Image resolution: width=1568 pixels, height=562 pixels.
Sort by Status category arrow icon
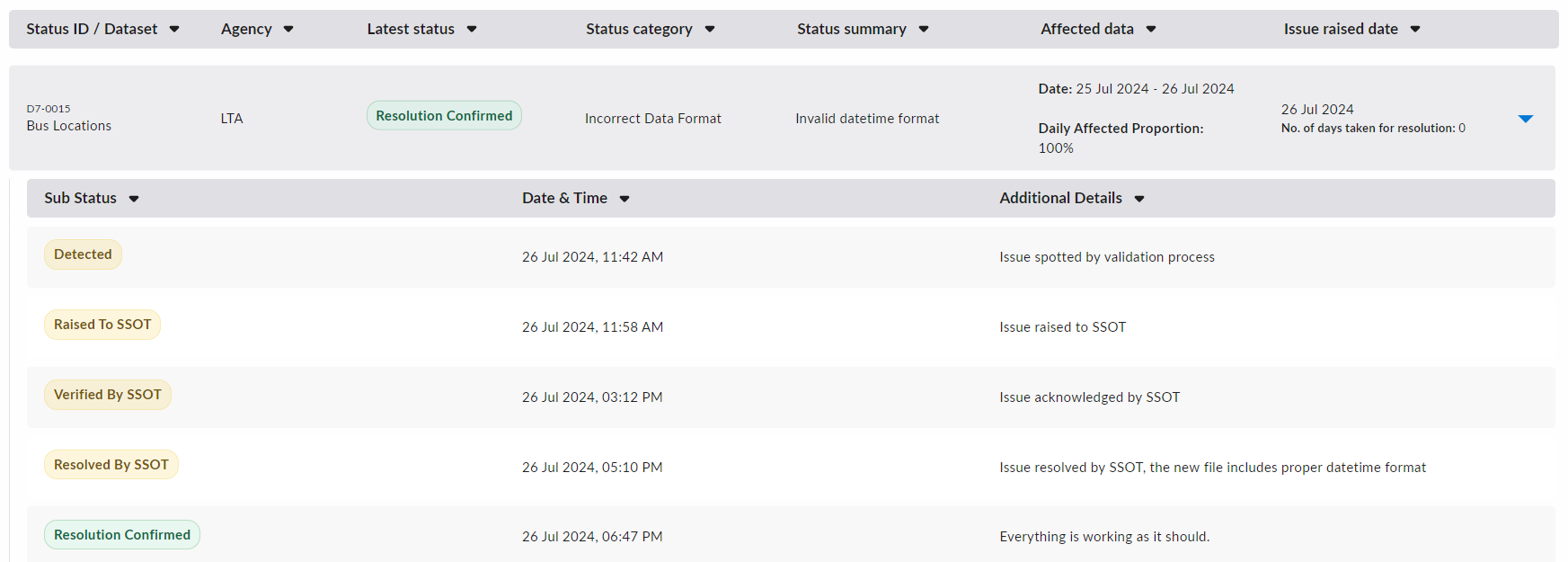pos(710,30)
